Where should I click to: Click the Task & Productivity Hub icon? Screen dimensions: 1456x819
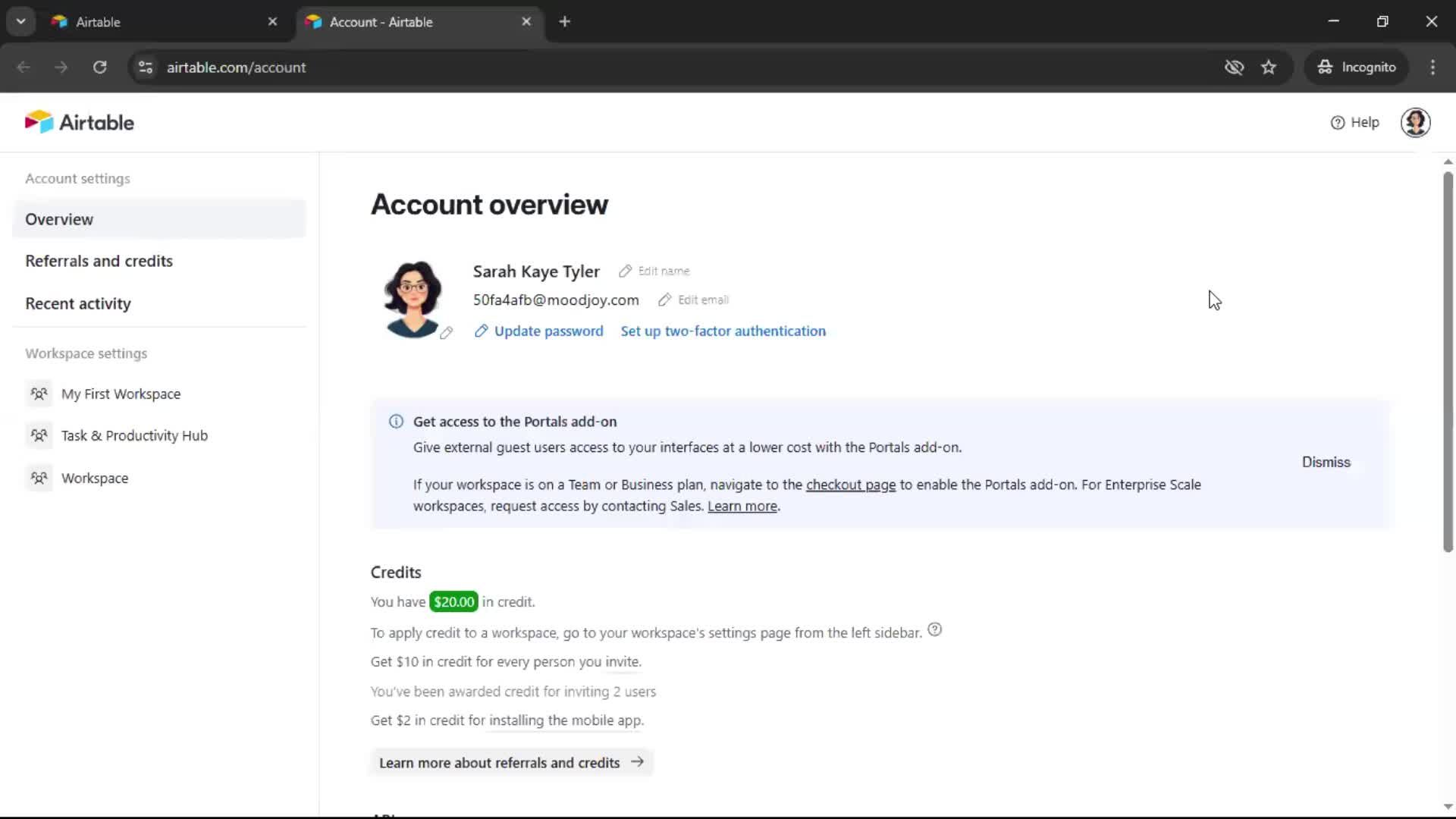[39, 435]
